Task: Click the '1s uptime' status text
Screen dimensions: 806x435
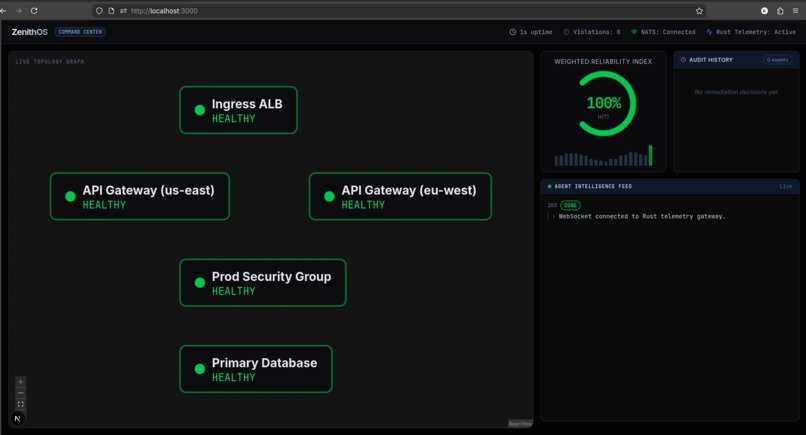Action: [536, 32]
